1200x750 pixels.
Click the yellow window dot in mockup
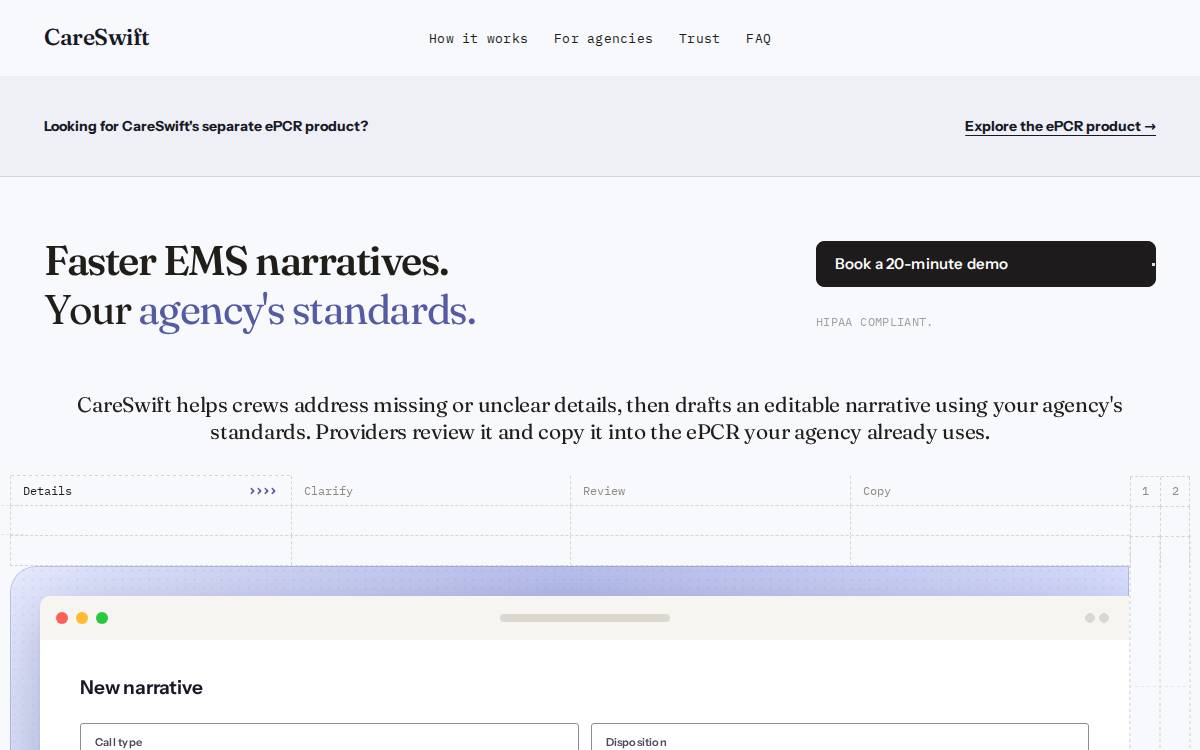click(82, 618)
